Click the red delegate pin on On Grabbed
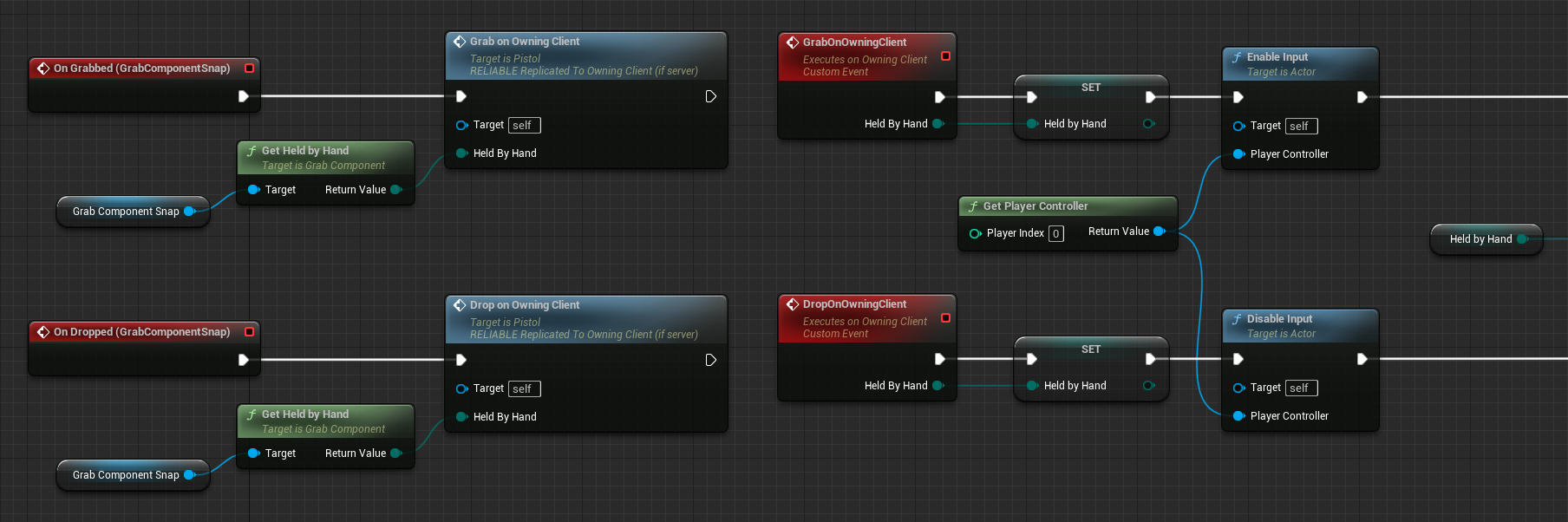This screenshot has height=522, width=1568. [x=250, y=68]
